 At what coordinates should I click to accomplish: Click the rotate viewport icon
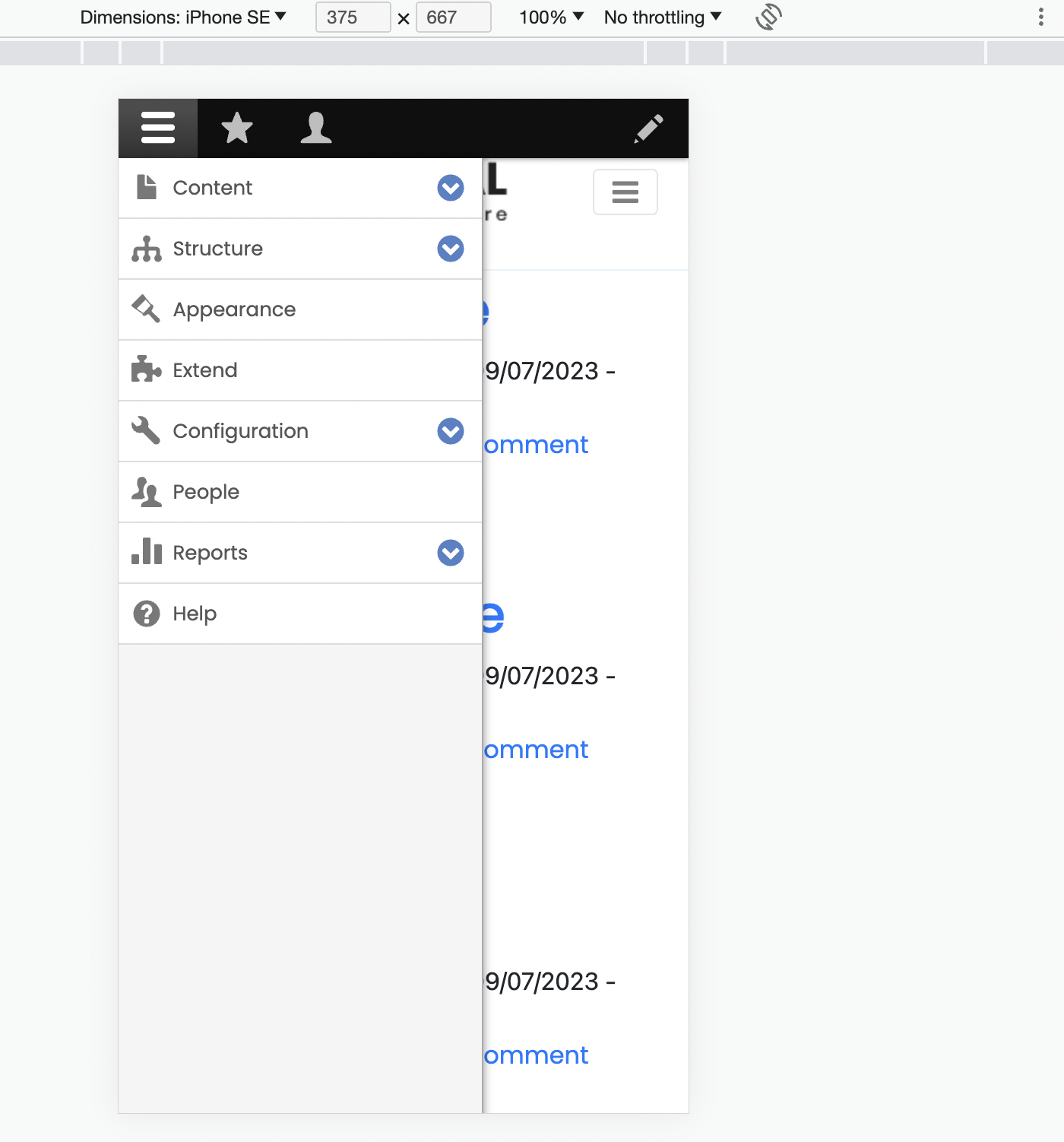click(768, 17)
